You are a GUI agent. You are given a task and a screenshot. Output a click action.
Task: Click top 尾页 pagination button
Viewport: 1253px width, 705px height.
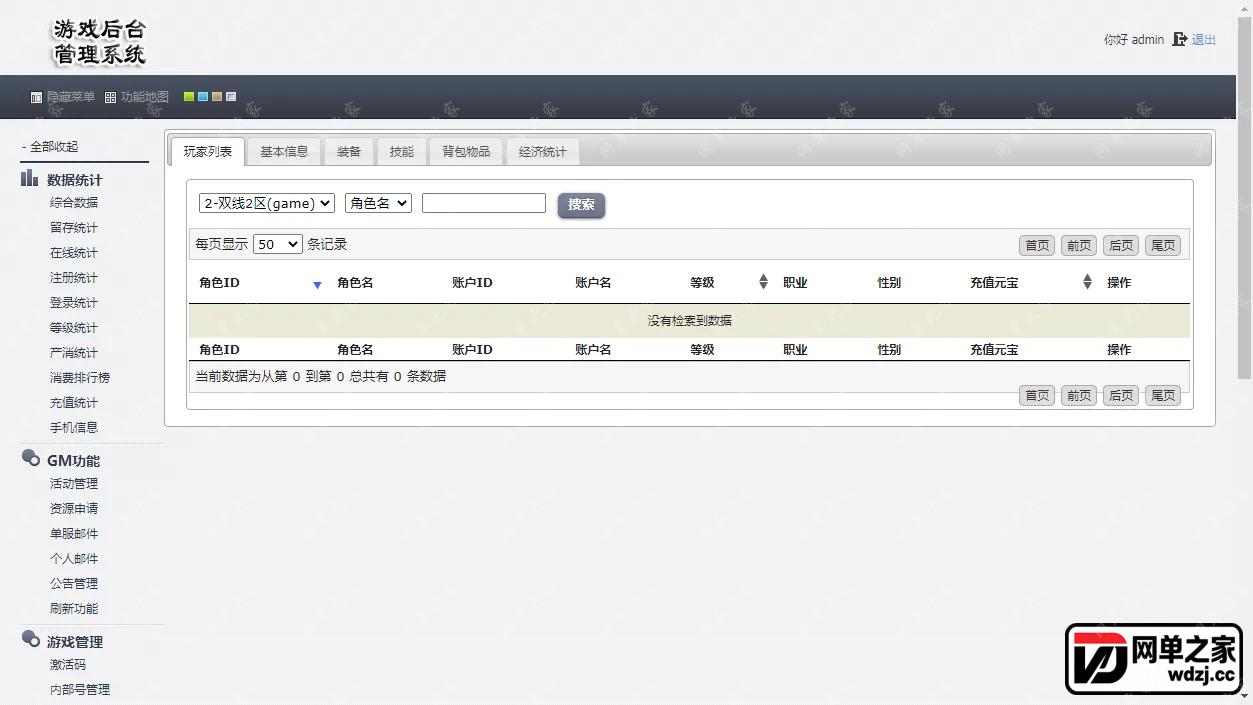click(1163, 245)
